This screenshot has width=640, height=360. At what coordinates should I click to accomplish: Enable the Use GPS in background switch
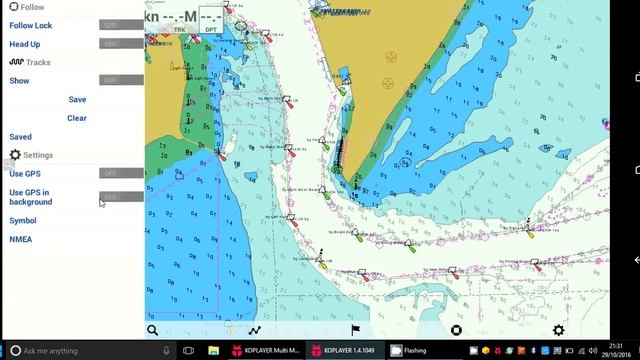pyautogui.click(x=121, y=197)
